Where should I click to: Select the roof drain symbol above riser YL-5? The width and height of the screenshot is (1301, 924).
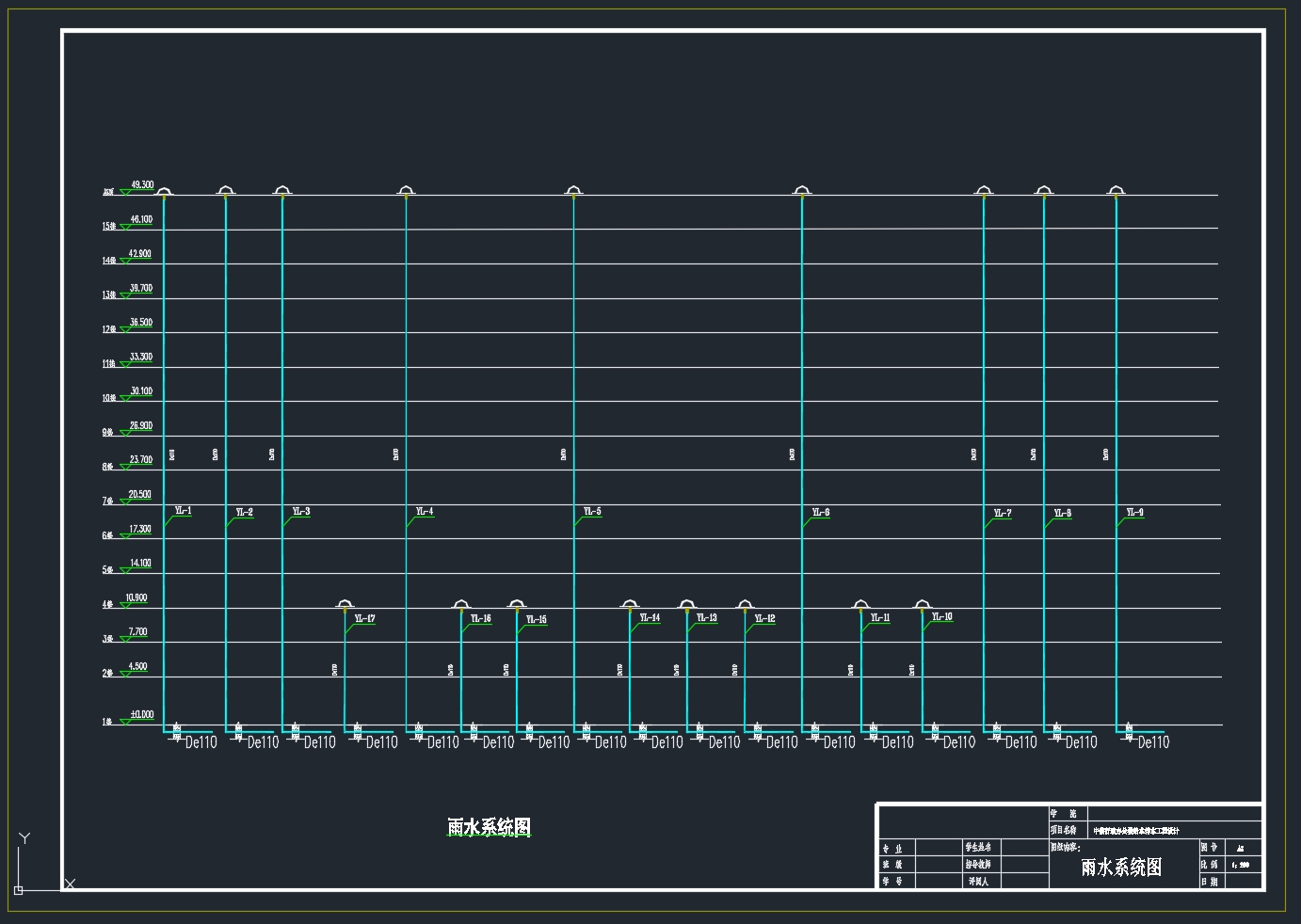tap(573, 191)
